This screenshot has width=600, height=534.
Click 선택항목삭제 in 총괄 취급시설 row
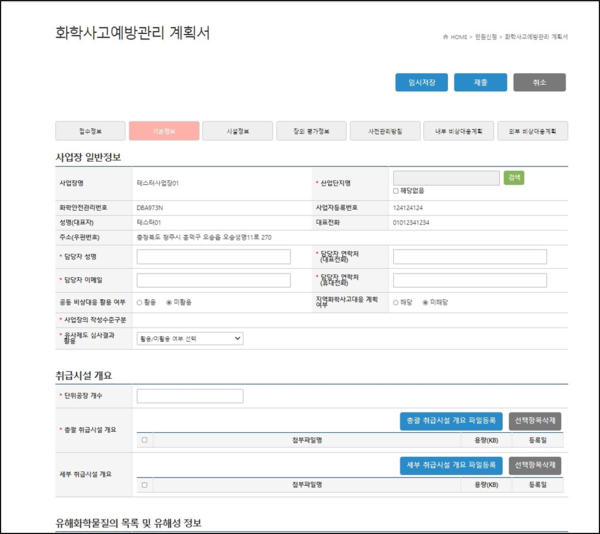535,421
